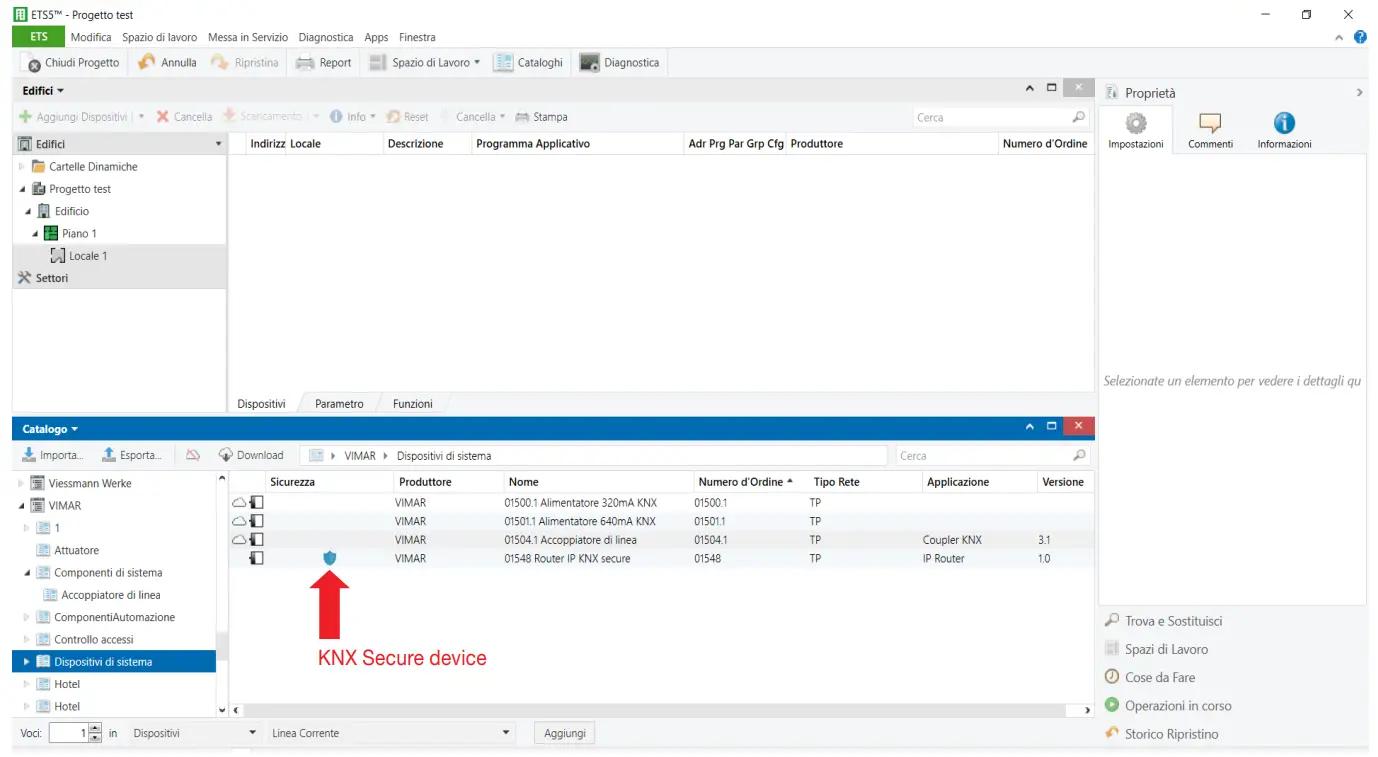
Task: Click the Importa catalog icon
Action: [29, 455]
